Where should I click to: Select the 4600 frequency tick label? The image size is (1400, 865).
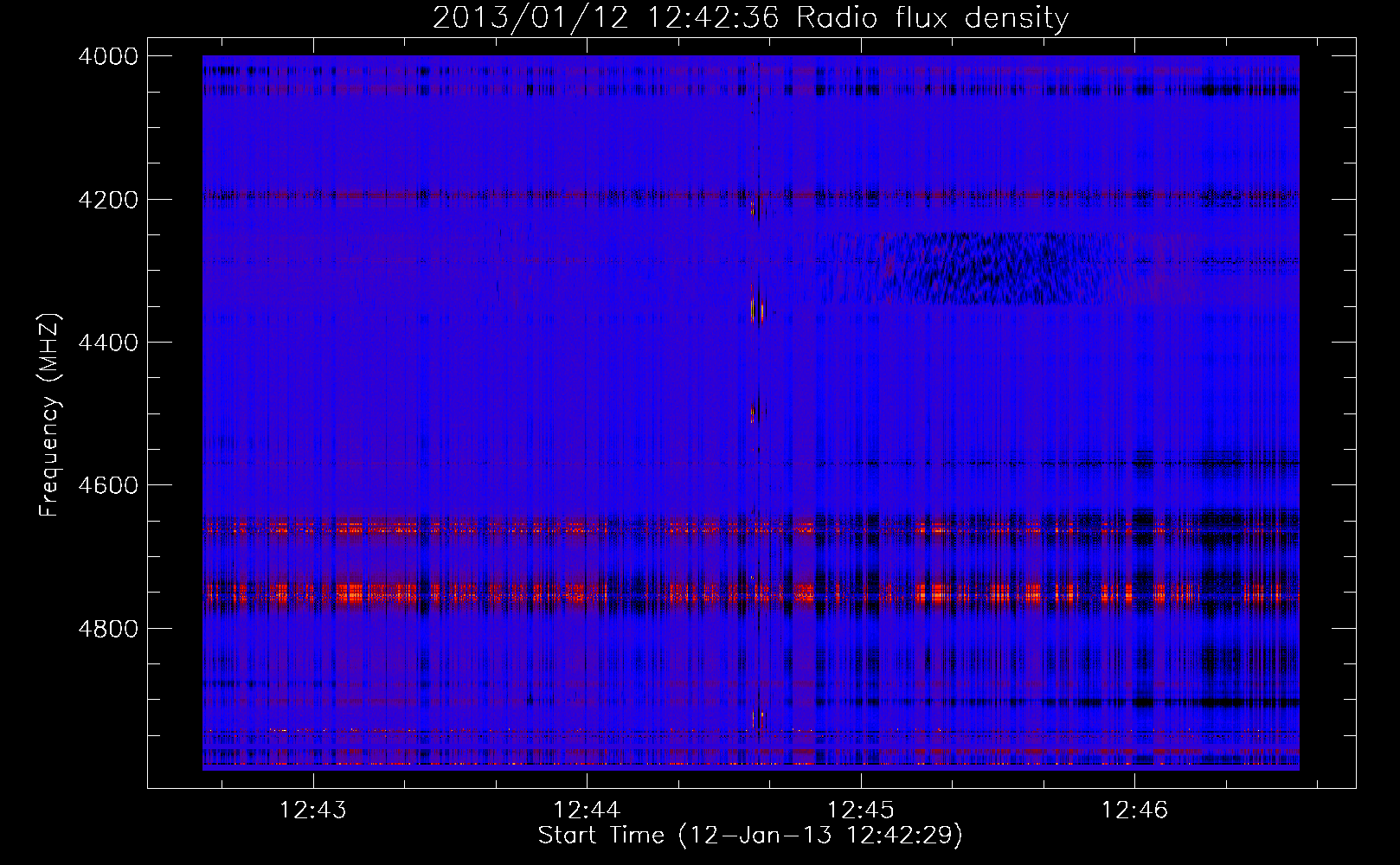tap(108, 485)
